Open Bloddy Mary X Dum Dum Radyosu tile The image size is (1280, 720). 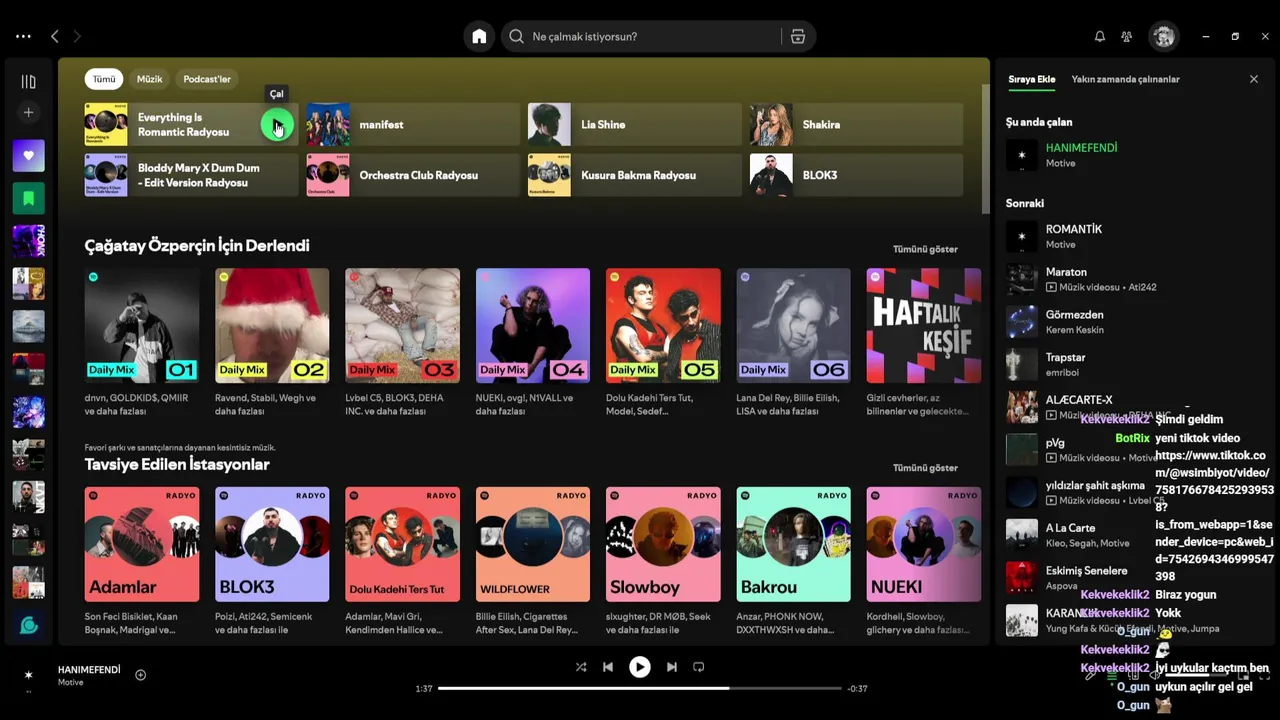191,175
